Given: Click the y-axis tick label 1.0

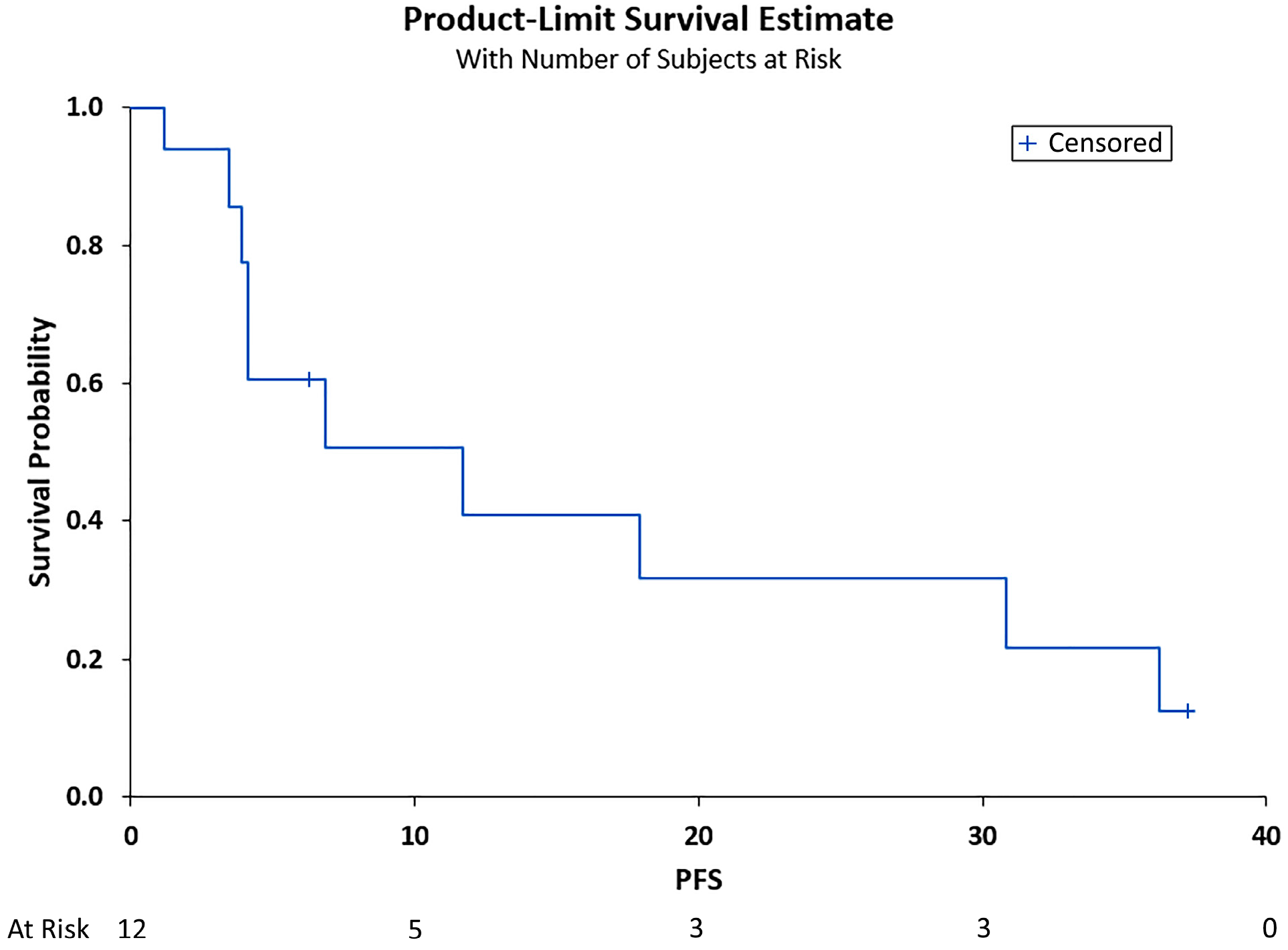Looking at the screenshot, I should 85,107.
